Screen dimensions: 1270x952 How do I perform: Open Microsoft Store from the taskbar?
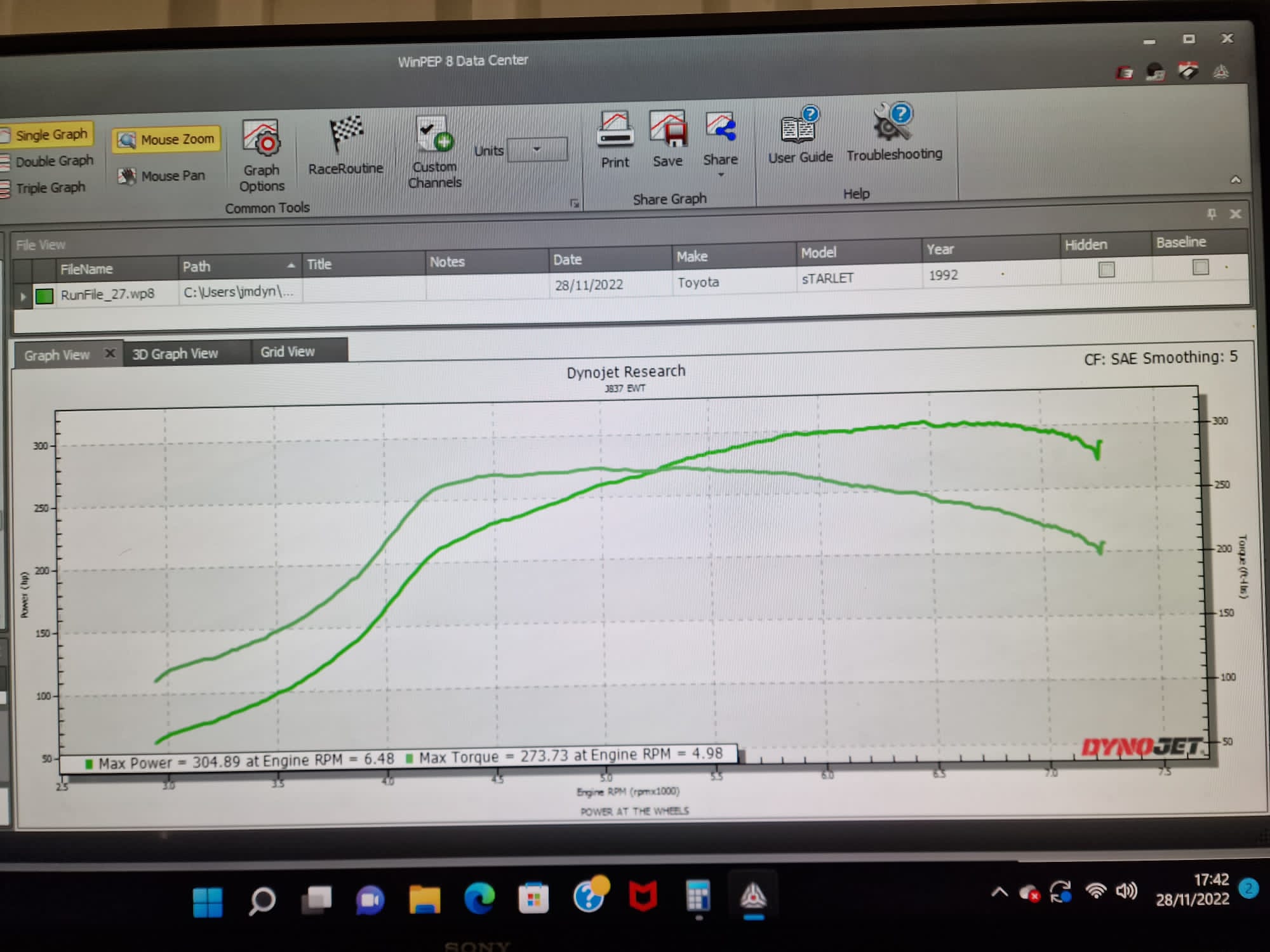[x=533, y=898]
